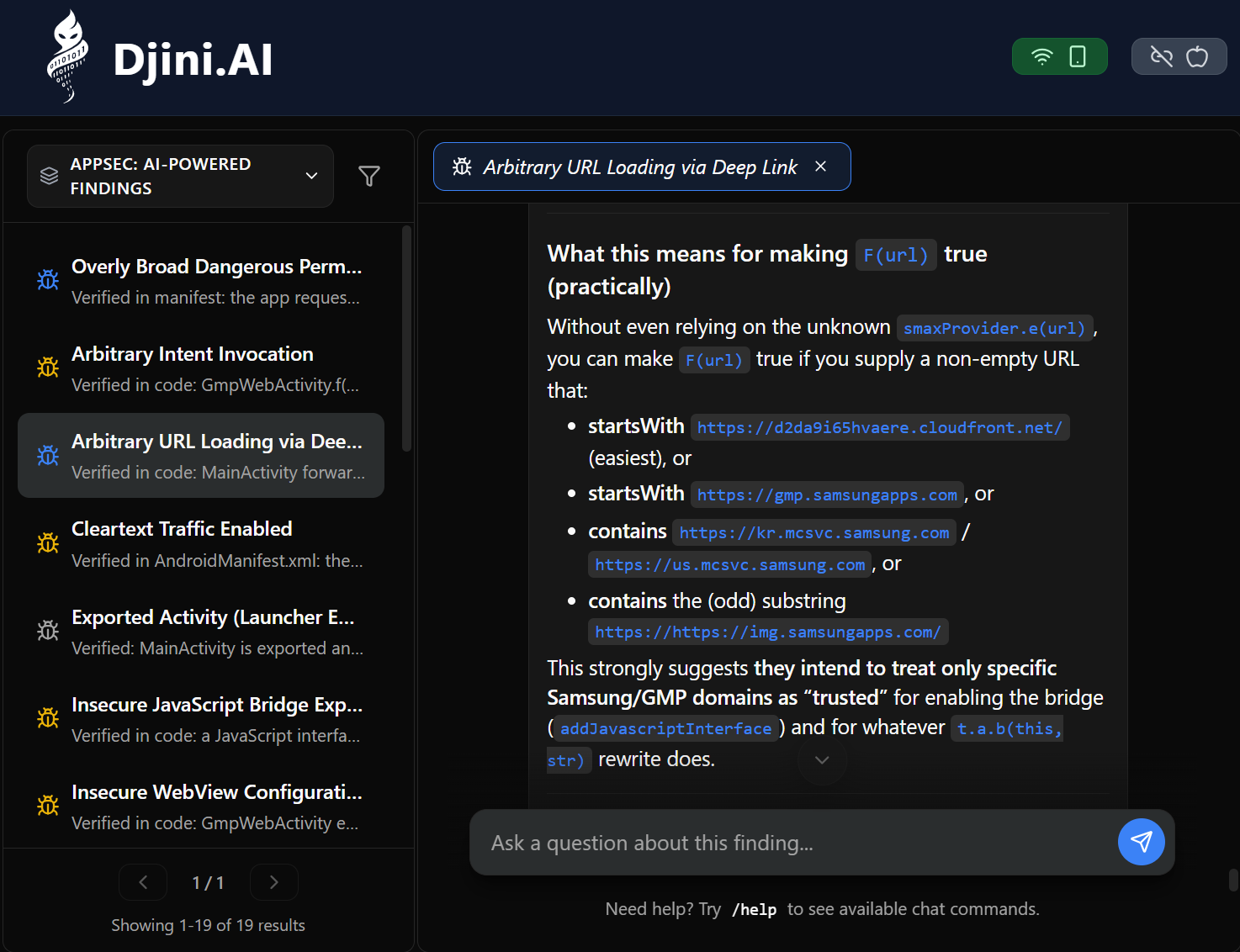Click the layers icon beside APPSEC heading
The height and width of the screenshot is (952, 1240).
(x=50, y=176)
